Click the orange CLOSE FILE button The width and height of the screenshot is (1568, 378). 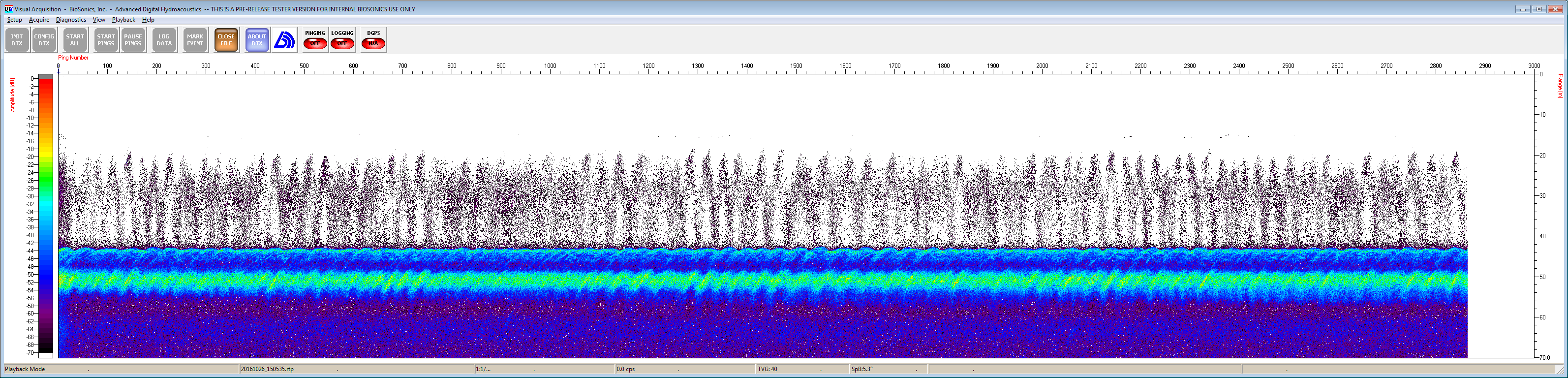pos(226,40)
